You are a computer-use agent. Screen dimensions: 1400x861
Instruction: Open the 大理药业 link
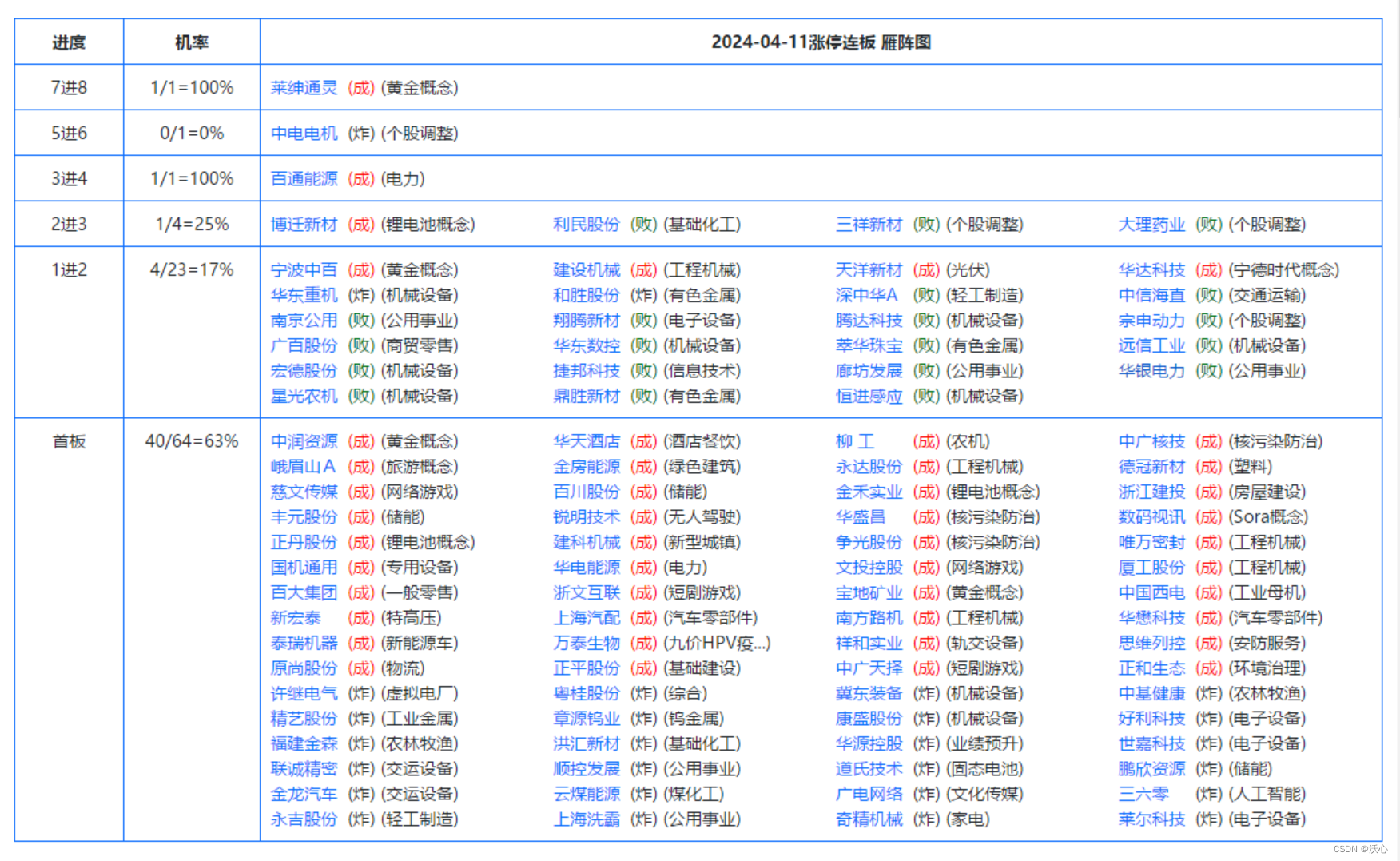1151,225
